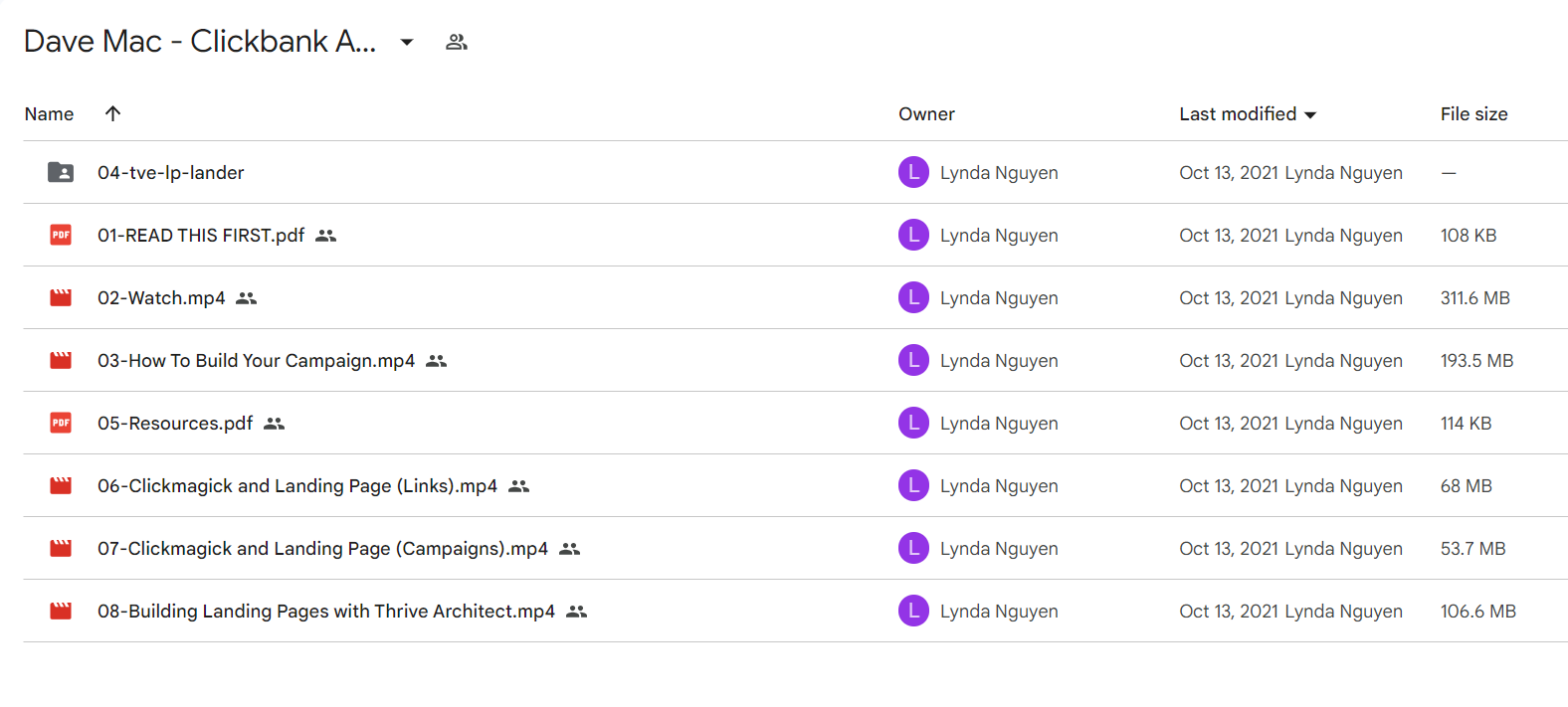Click the PDF icon for 05-Resources.pdf
Viewport: 1568px width, 707px height.
pyautogui.click(x=61, y=423)
